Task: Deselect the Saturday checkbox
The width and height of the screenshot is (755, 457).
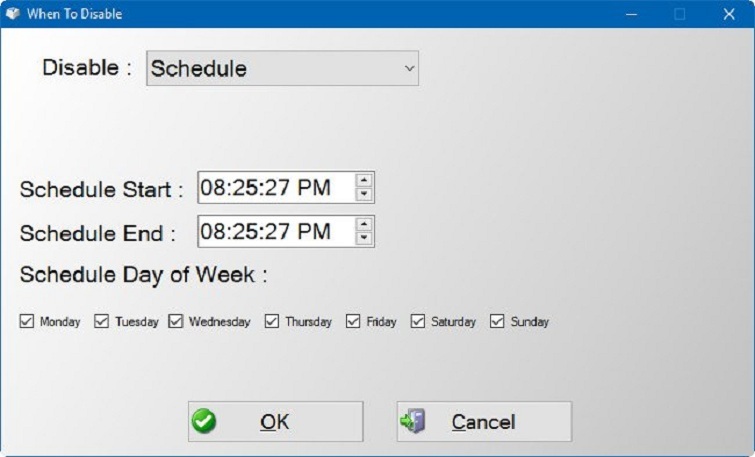Action: 418,322
